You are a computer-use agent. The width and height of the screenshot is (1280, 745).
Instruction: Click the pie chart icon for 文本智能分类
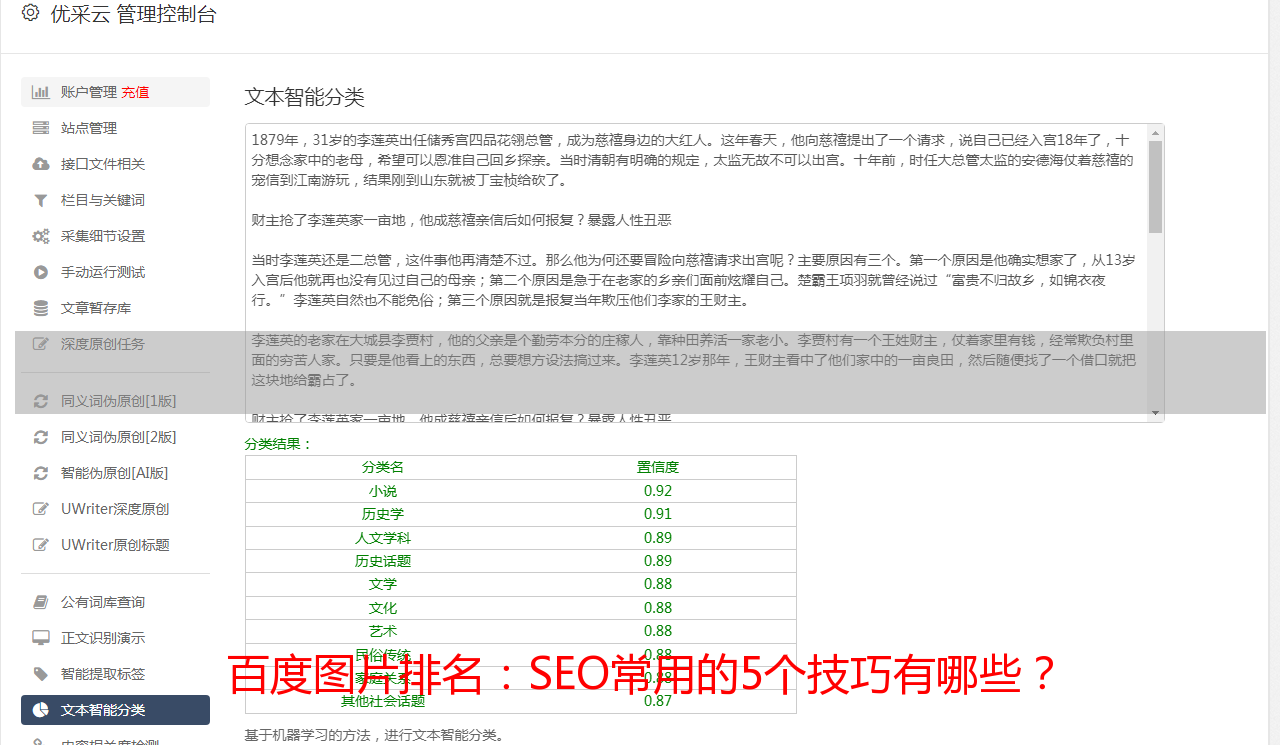(x=41, y=710)
